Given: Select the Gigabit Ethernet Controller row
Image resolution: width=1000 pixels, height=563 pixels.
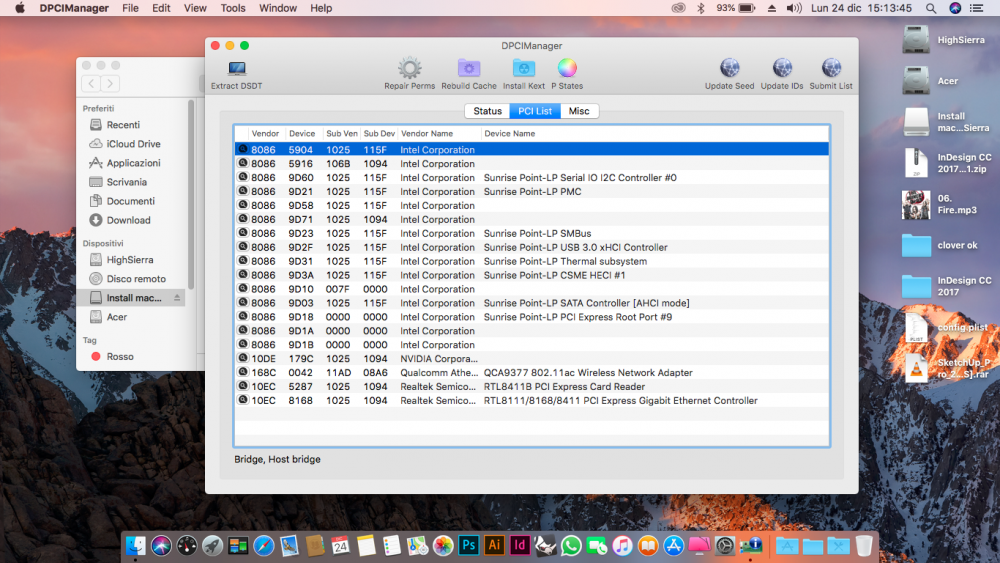Looking at the screenshot, I should point(532,401).
